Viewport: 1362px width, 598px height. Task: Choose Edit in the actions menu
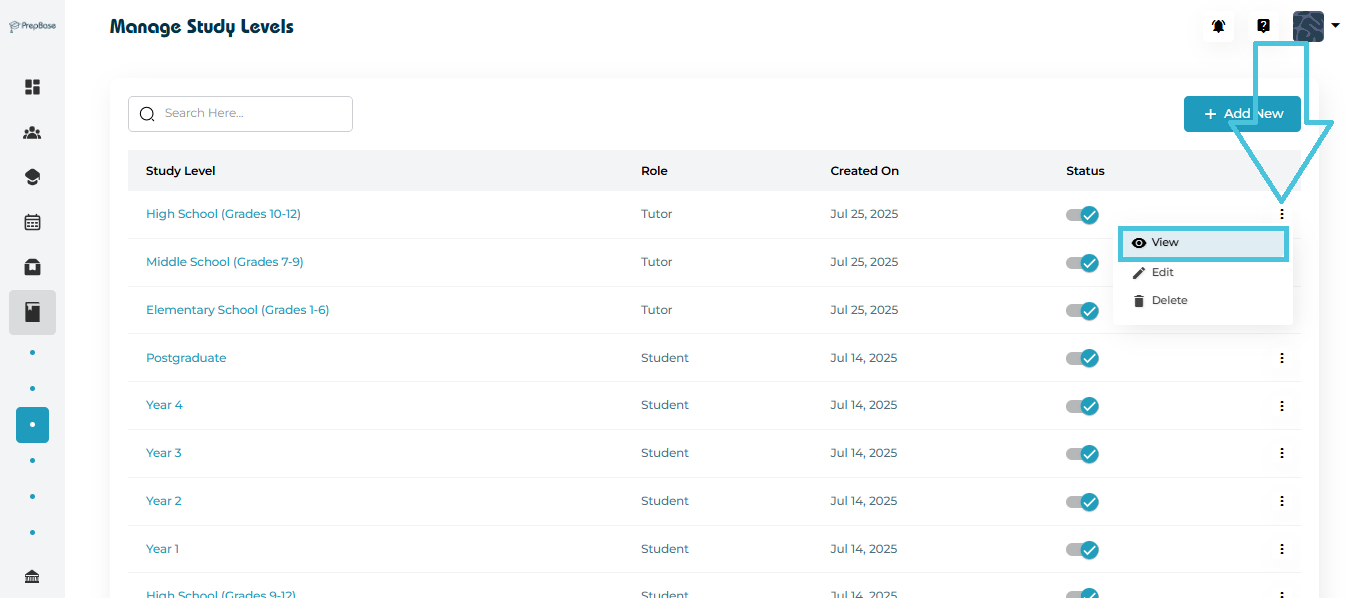point(1162,273)
